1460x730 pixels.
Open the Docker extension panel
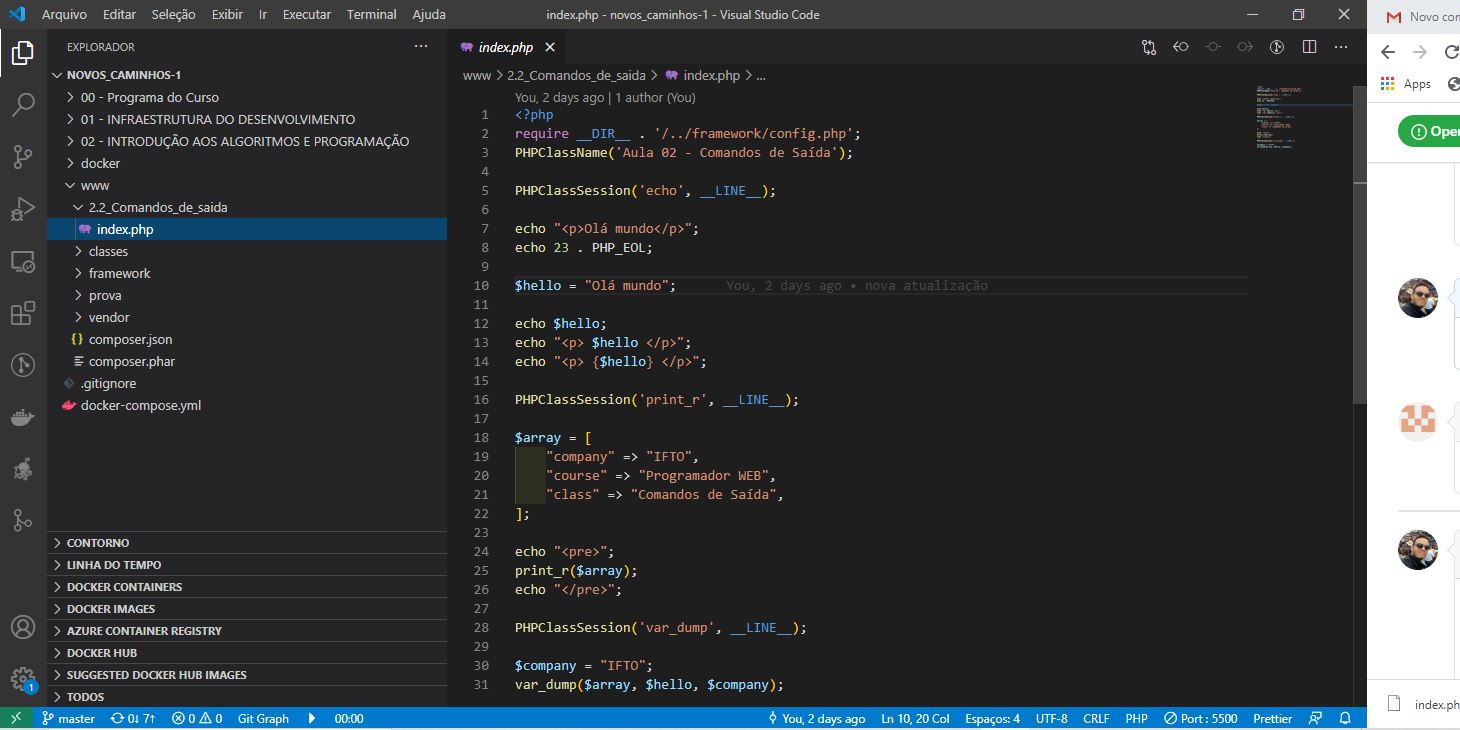tap(22, 417)
